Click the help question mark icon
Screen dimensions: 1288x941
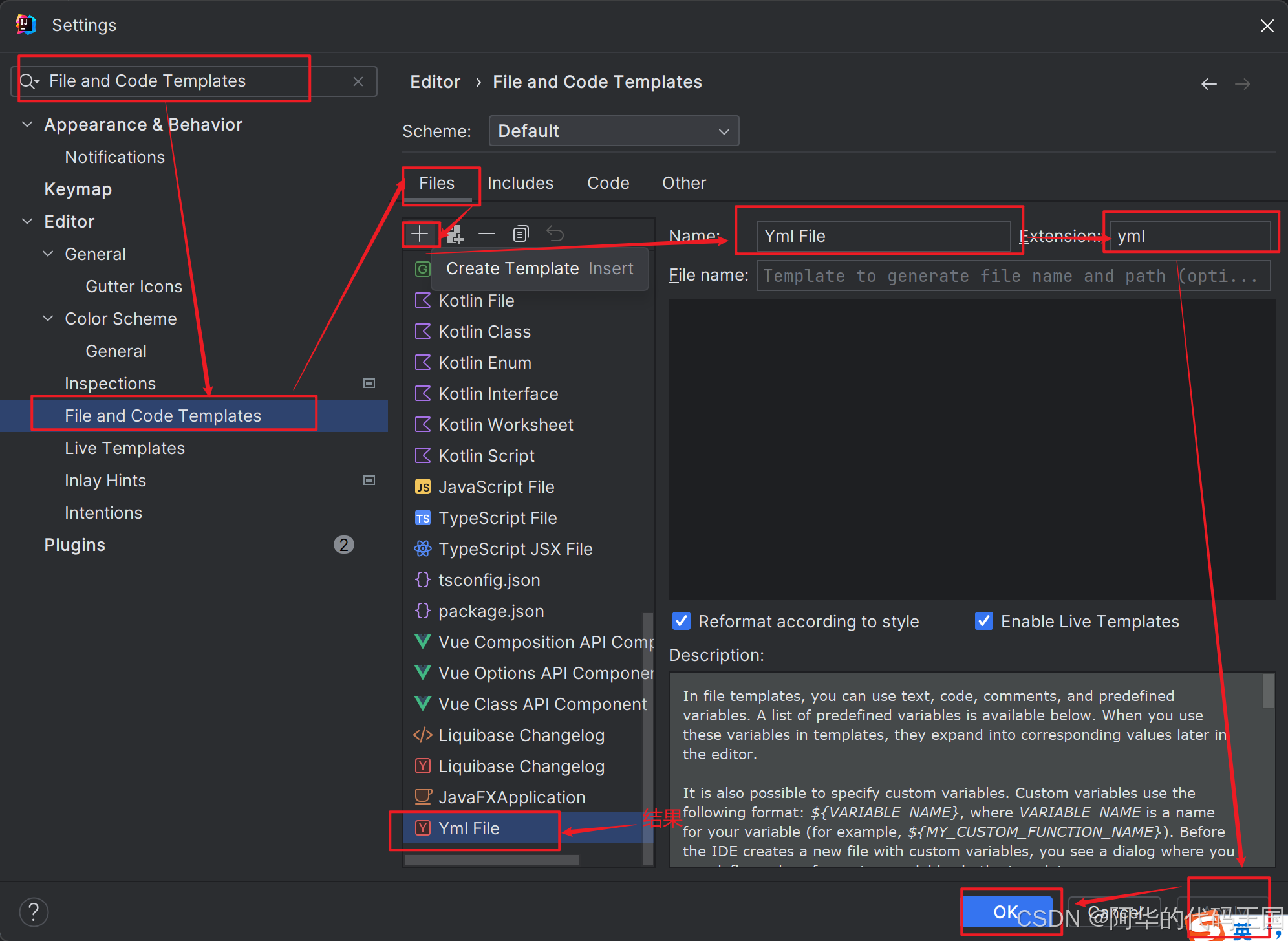click(x=34, y=912)
